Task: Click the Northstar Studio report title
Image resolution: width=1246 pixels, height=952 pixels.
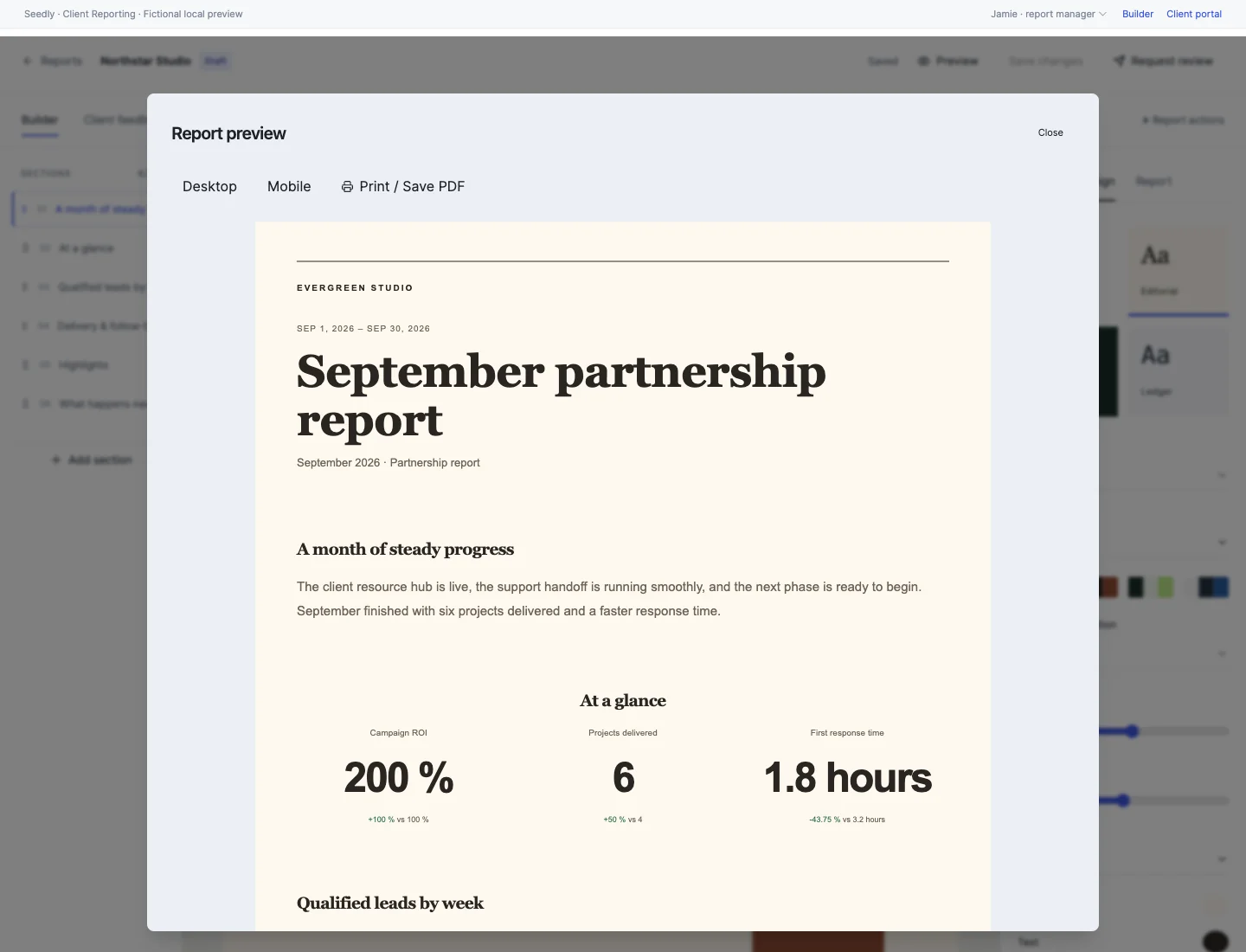Action: 145,61
